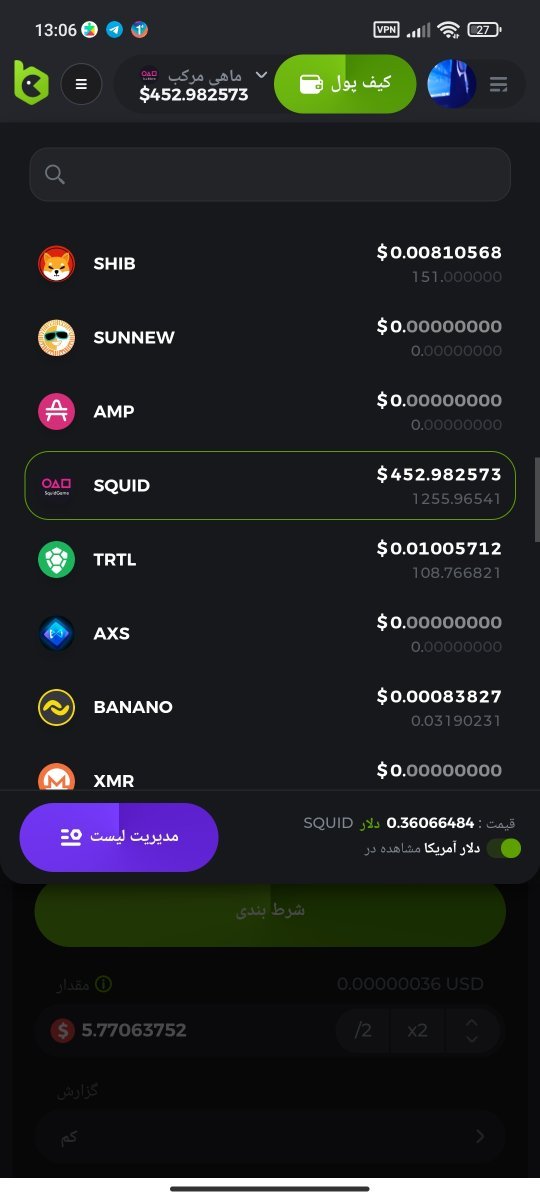Toggle the view in US dollars switch
Image resolution: width=540 pixels, height=1200 pixels.
(504, 848)
